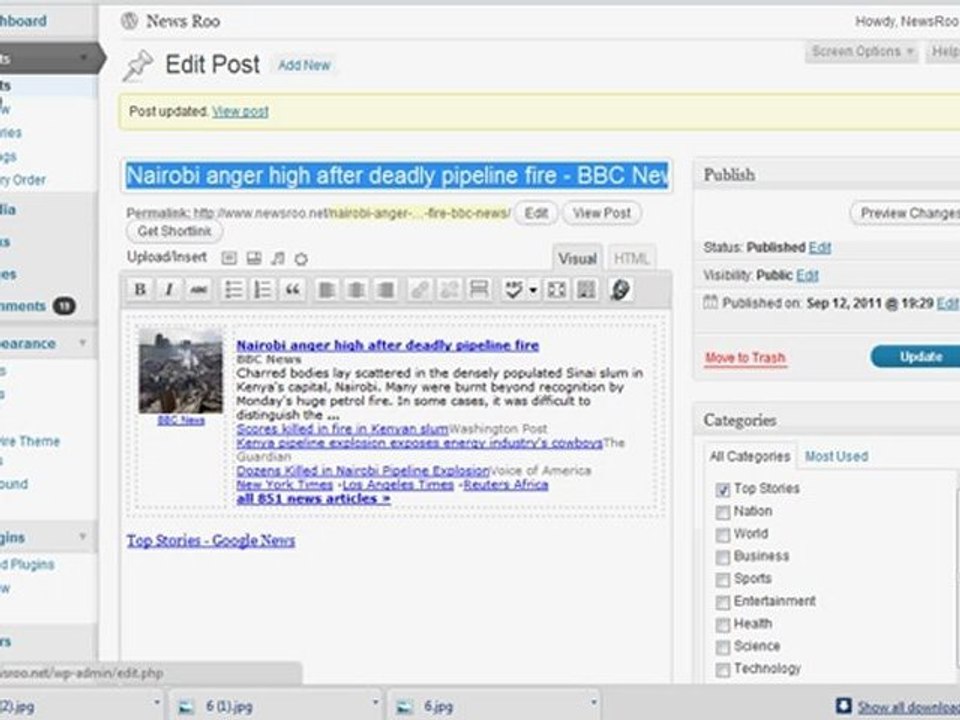Click the Unlink broken chain icon
The width and height of the screenshot is (960, 720).
(449, 290)
